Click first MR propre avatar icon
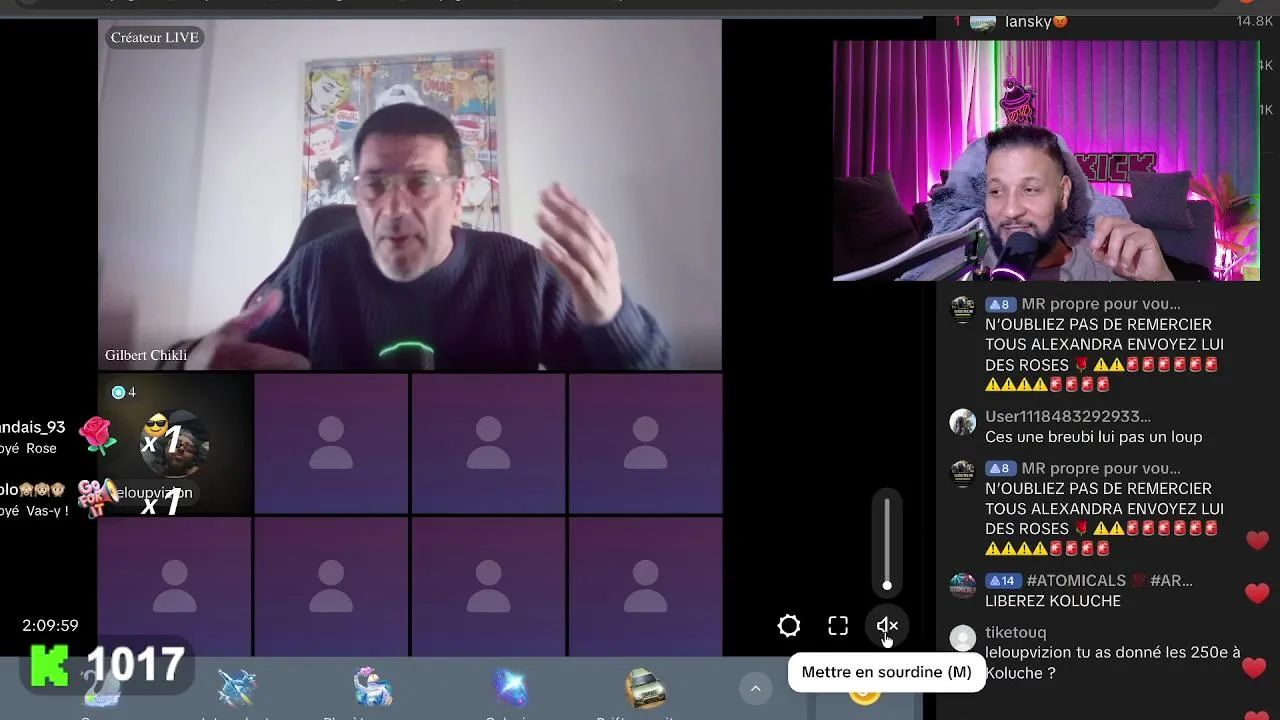 [962, 310]
